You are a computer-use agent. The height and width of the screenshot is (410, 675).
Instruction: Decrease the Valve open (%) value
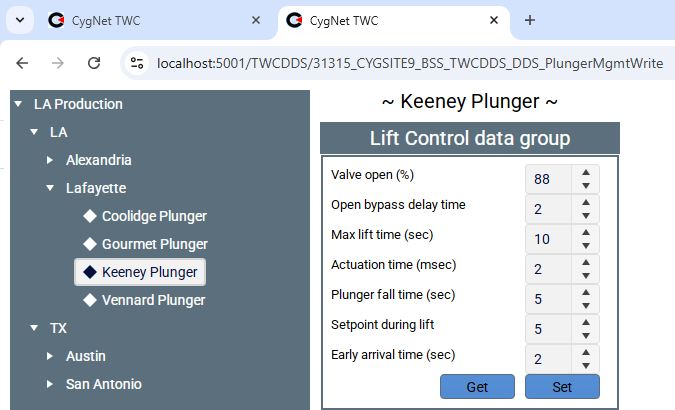pos(585,186)
